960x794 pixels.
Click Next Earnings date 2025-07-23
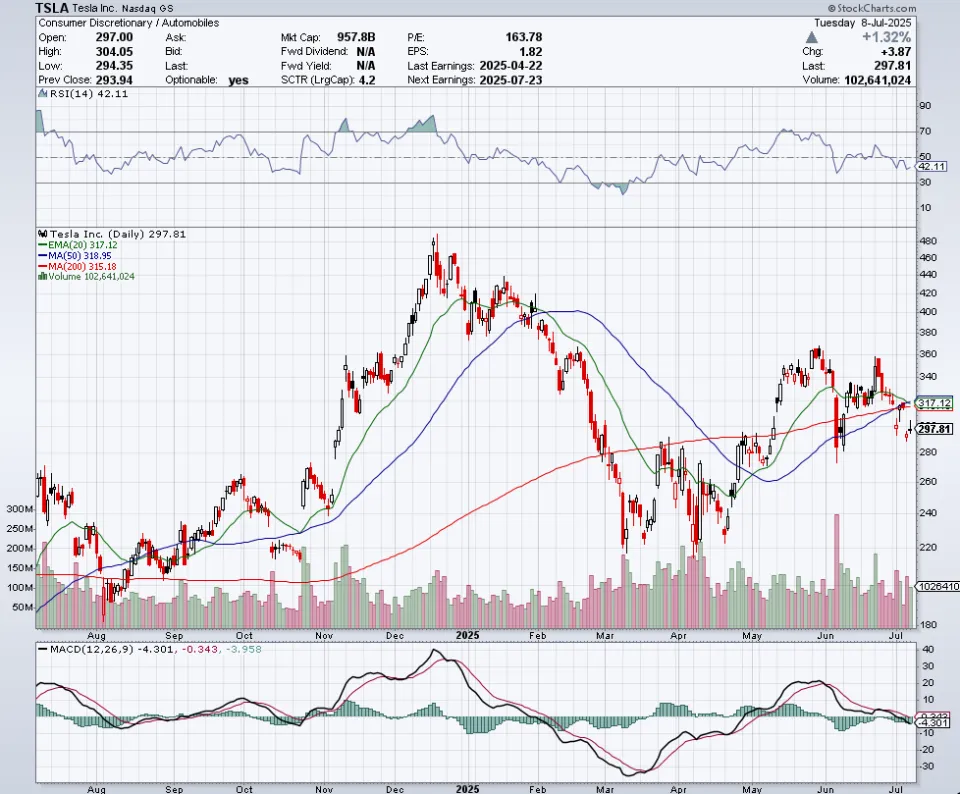[511, 80]
